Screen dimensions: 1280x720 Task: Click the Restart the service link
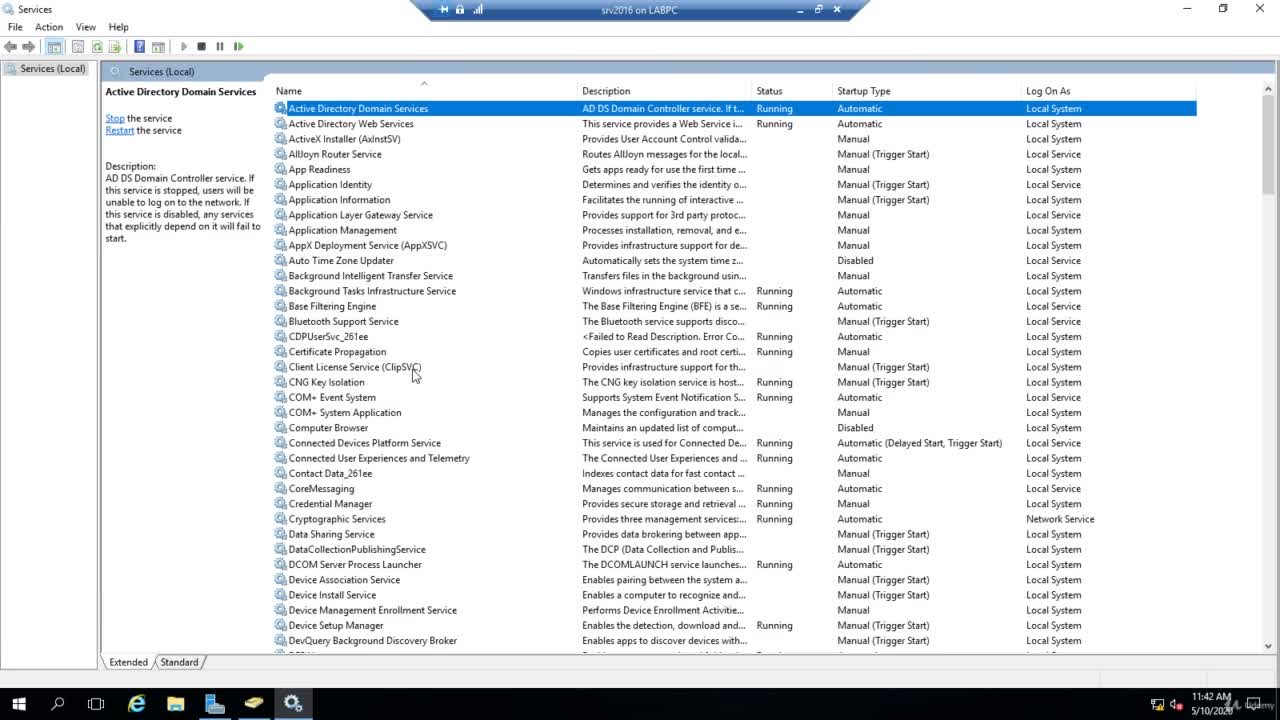(x=120, y=130)
